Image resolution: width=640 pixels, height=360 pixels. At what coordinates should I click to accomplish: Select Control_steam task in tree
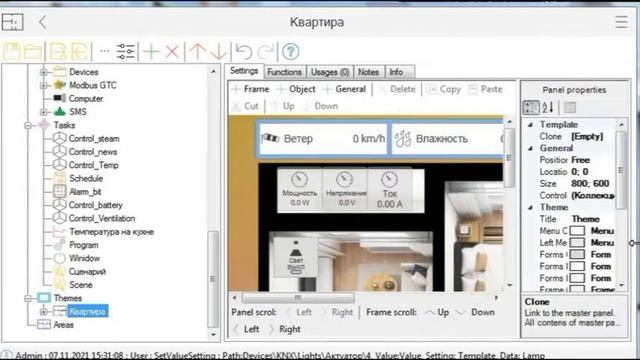[94, 139]
